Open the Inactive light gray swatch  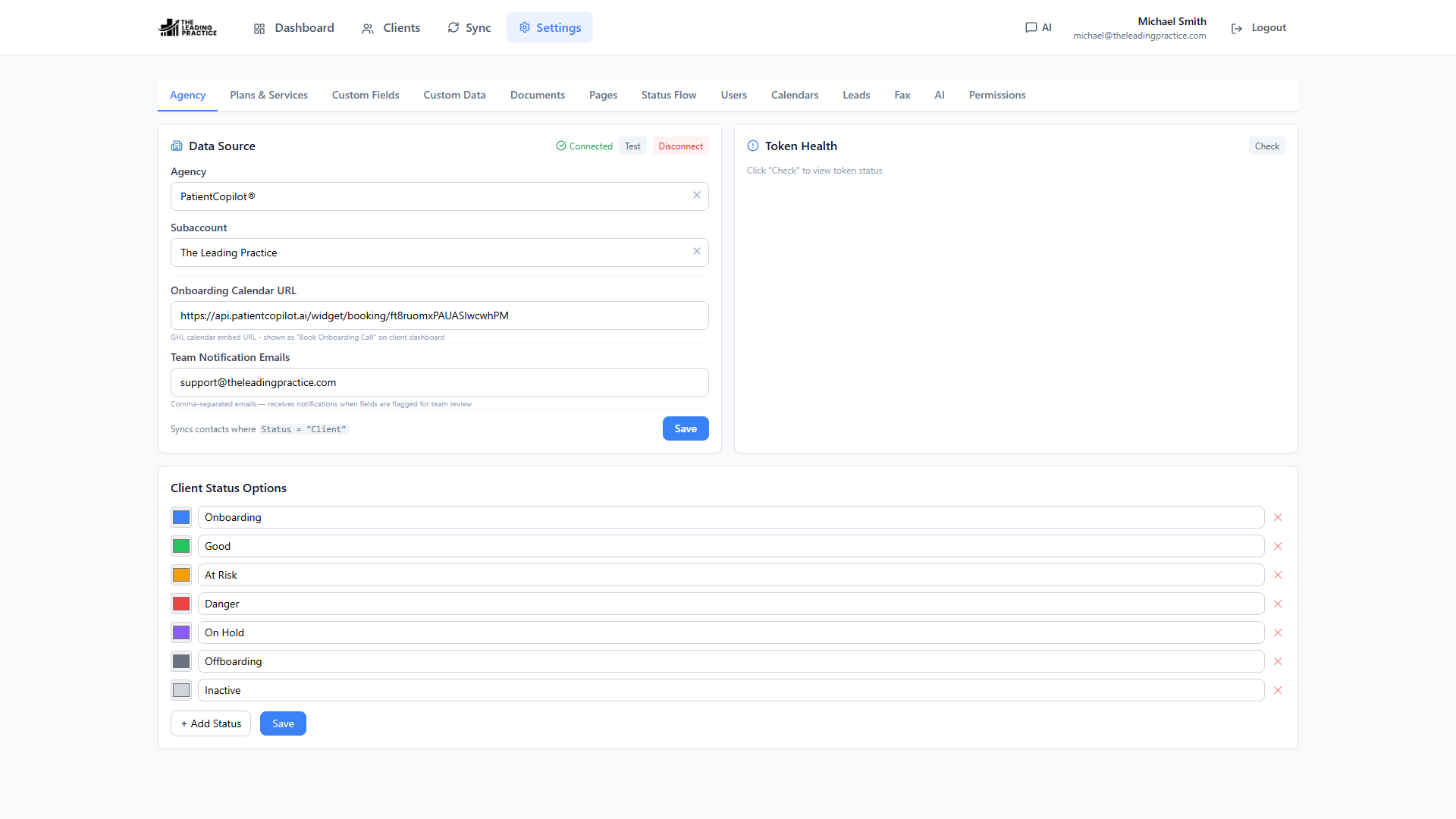click(x=181, y=690)
